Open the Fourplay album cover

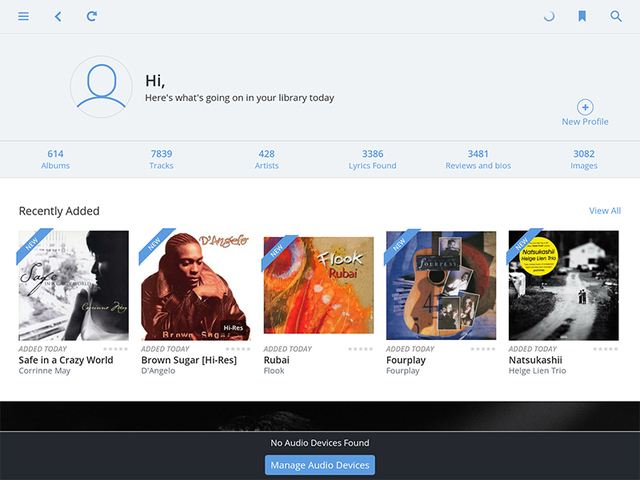coord(441,285)
